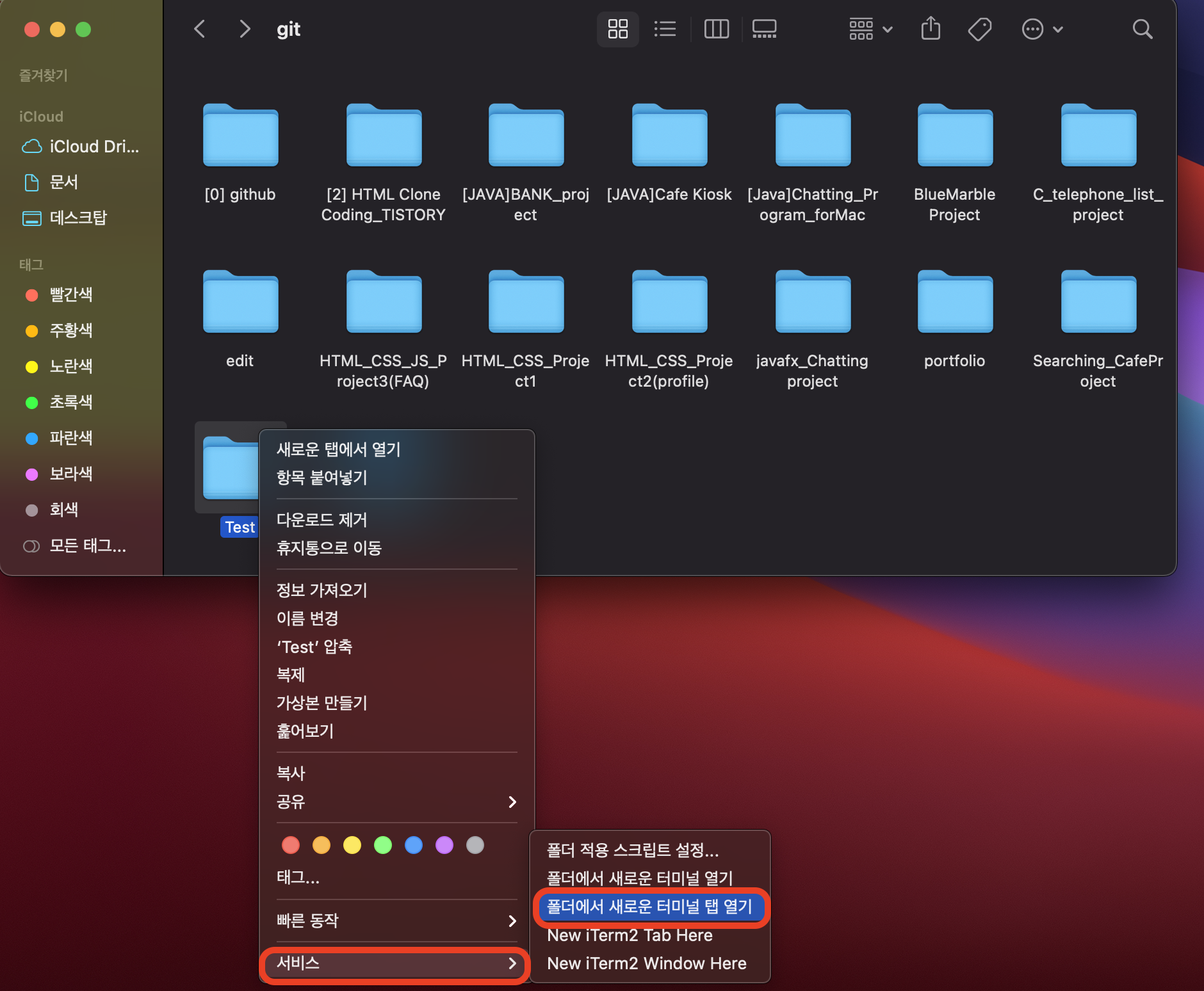The image size is (1204, 991).
Task: Open iCloud Drive in the sidebar
Action: pyautogui.click(x=81, y=147)
